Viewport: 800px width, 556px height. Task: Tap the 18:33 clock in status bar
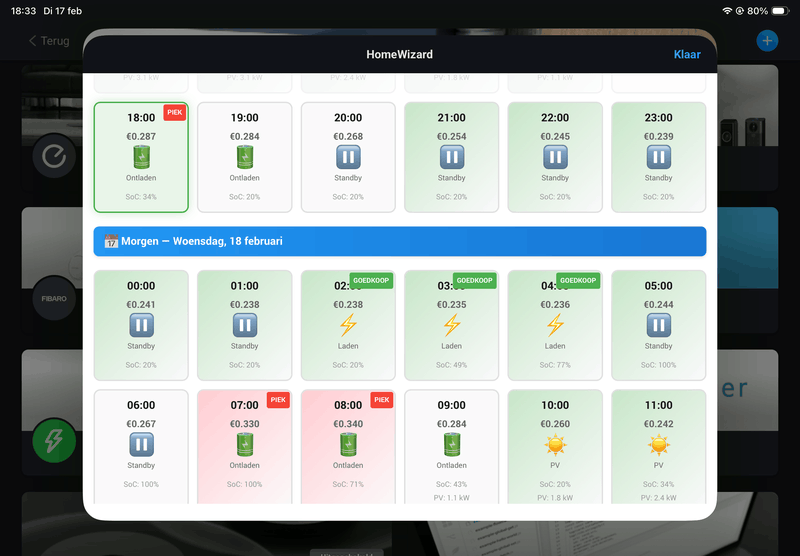pyautogui.click(x=23, y=11)
